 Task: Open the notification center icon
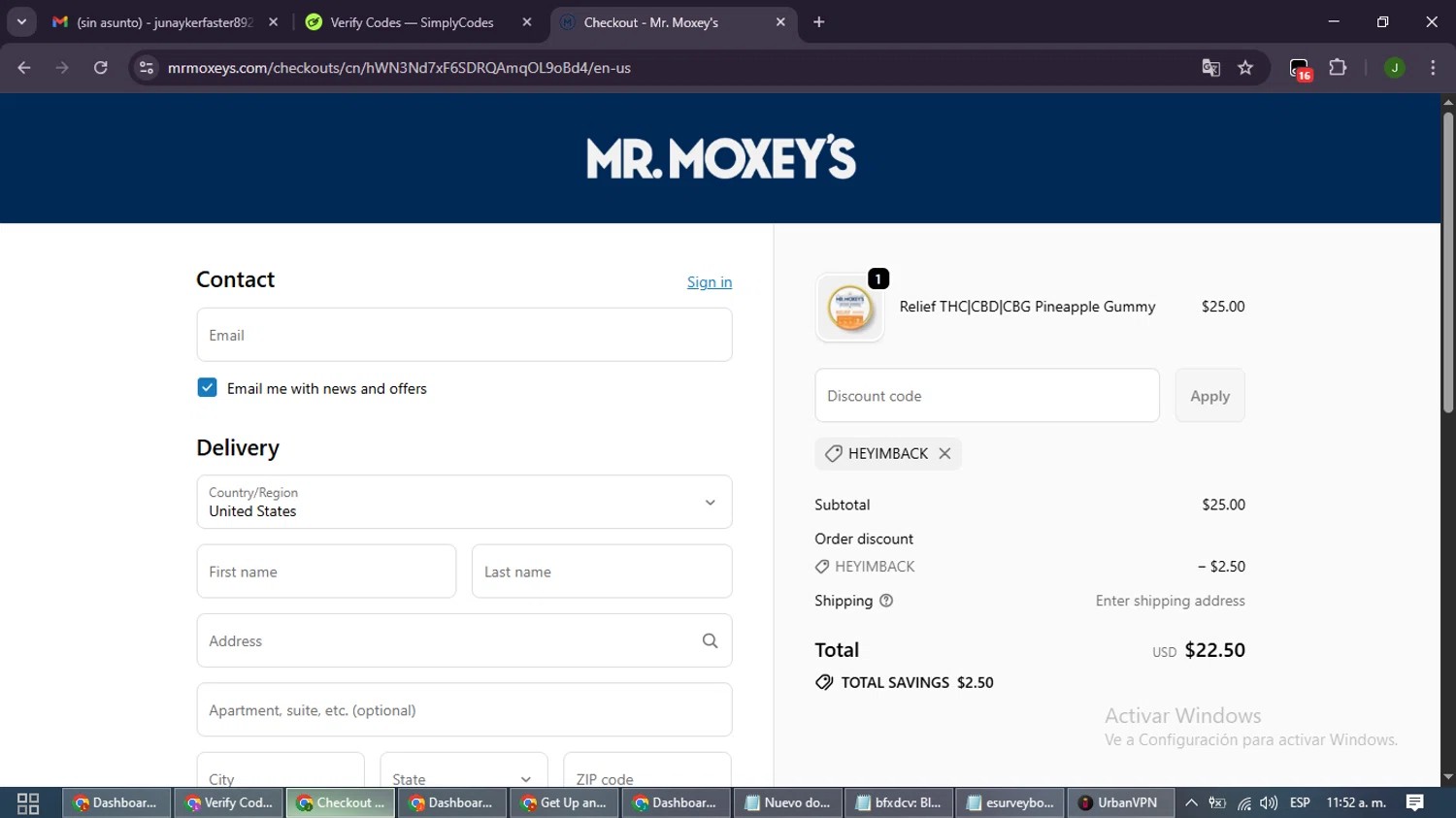[x=1415, y=802]
